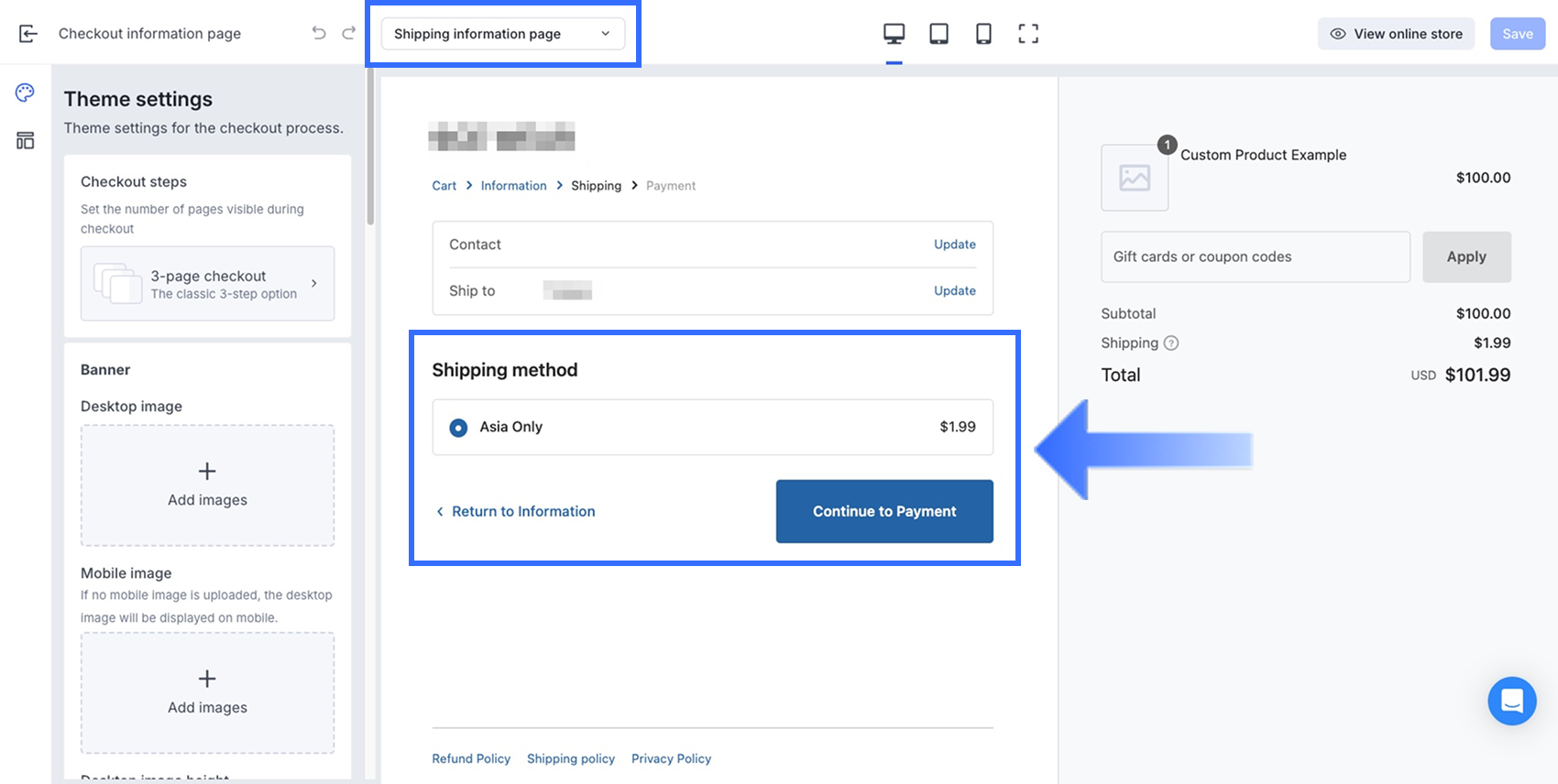Select the Asia Only shipping radio

click(458, 428)
